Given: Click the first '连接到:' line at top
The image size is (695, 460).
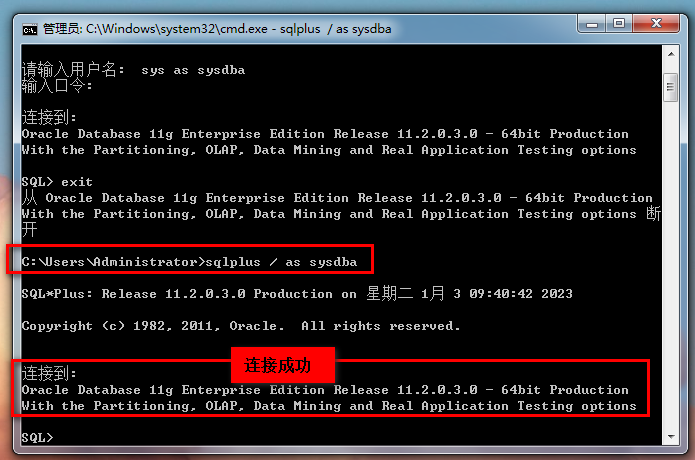Looking at the screenshot, I should click(x=49, y=117).
